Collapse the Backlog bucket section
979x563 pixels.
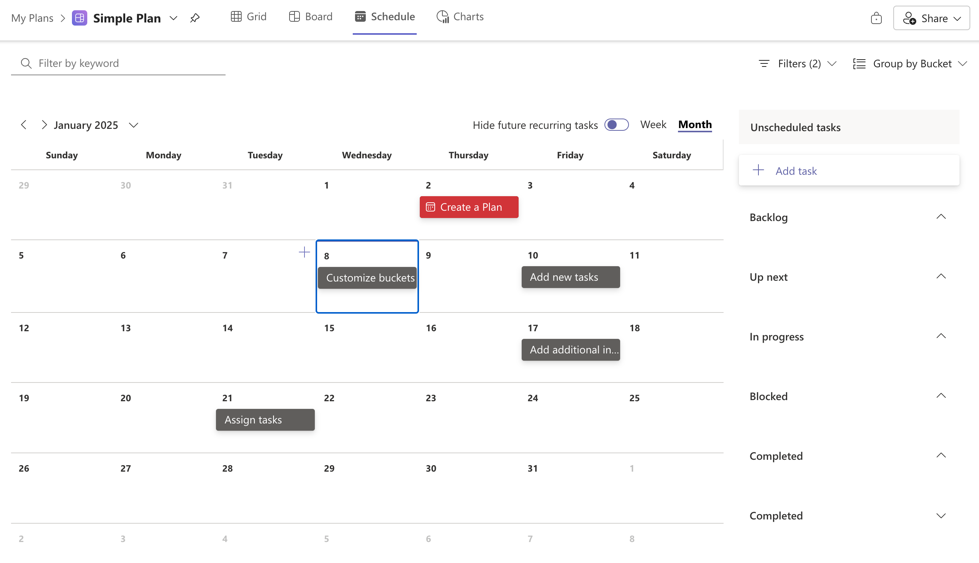point(940,217)
